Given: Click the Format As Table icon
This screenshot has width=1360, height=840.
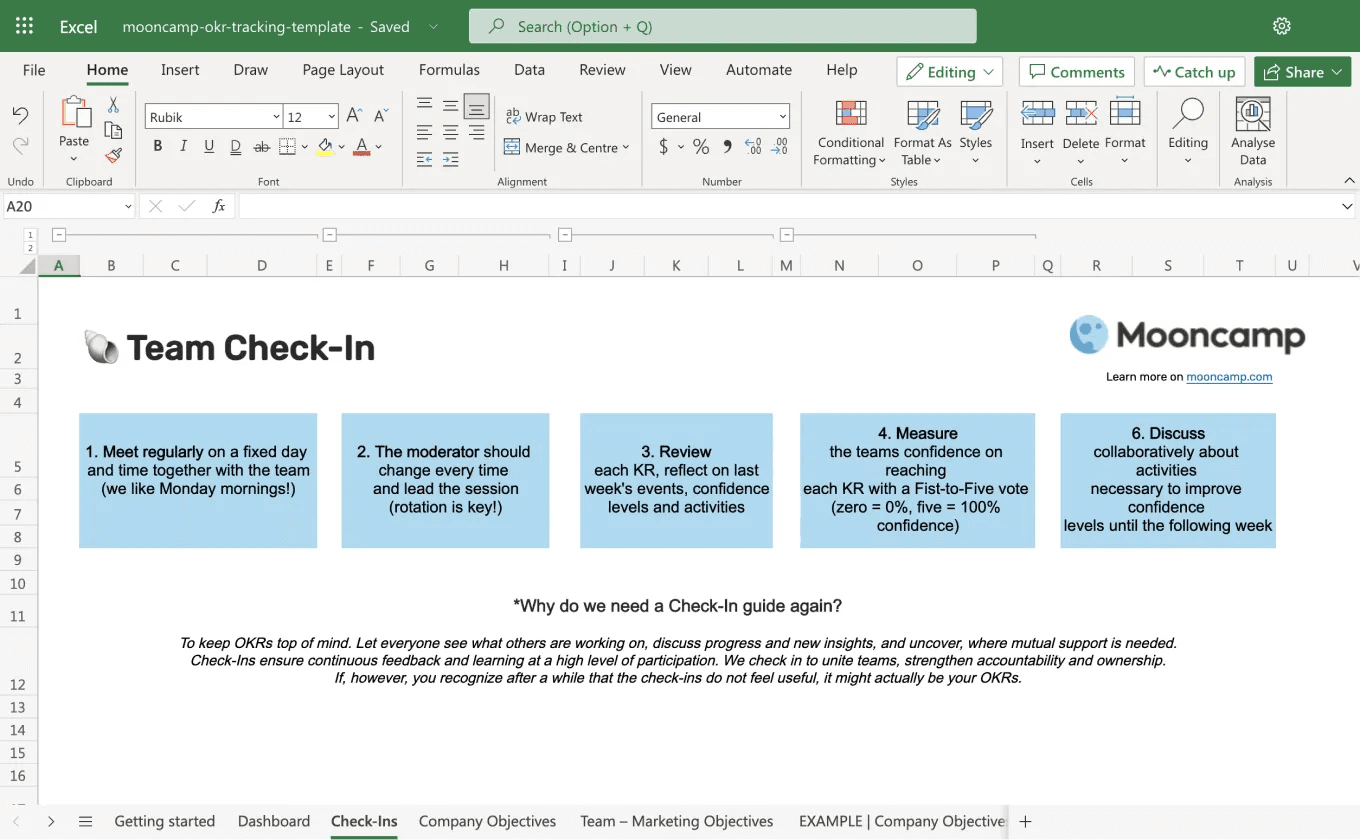Looking at the screenshot, I should click(920, 132).
